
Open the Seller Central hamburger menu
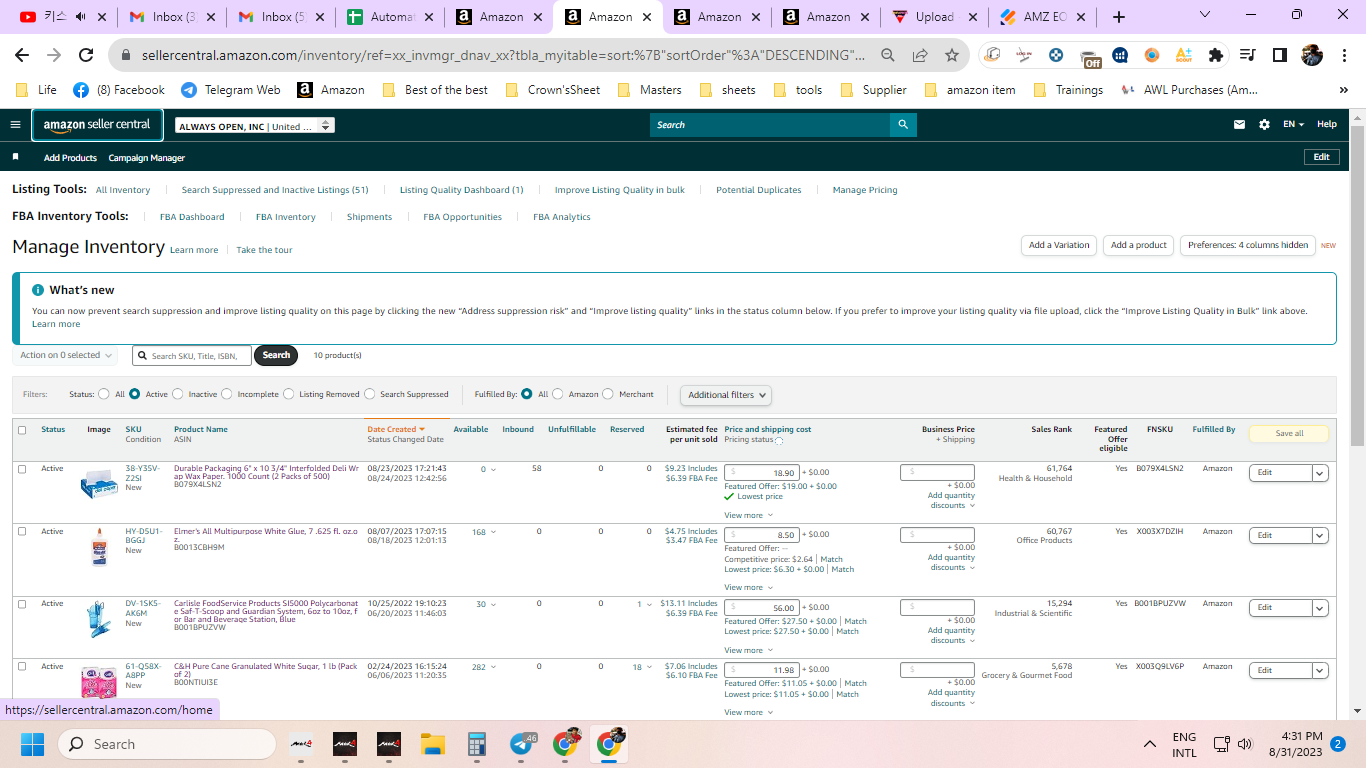click(x=15, y=125)
